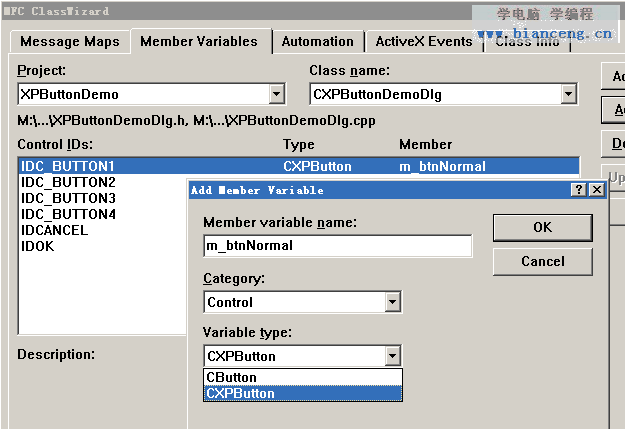Click Cancel in Add Member Variable dialog
The height and width of the screenshot is (429, 625).
[x=542, y=262]
